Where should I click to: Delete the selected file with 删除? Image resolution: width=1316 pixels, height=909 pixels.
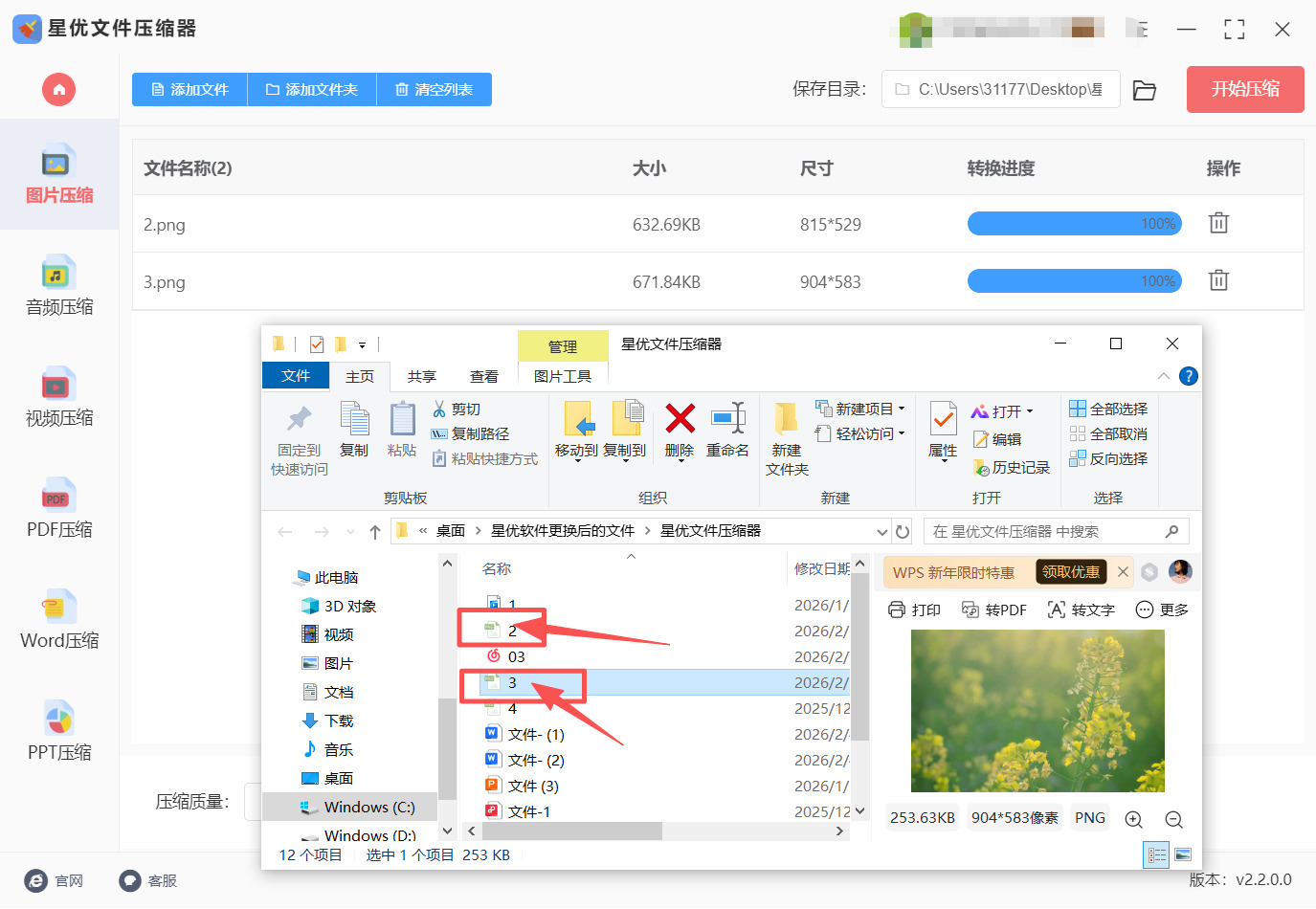coord(680,431)
